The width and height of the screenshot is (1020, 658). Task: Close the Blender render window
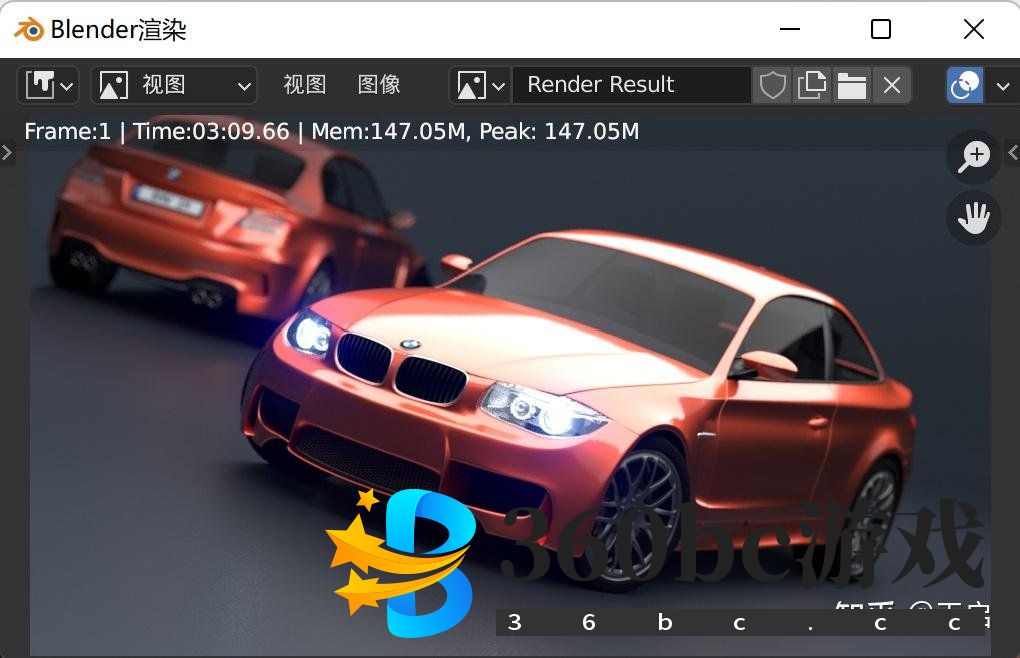click(973, 29)
